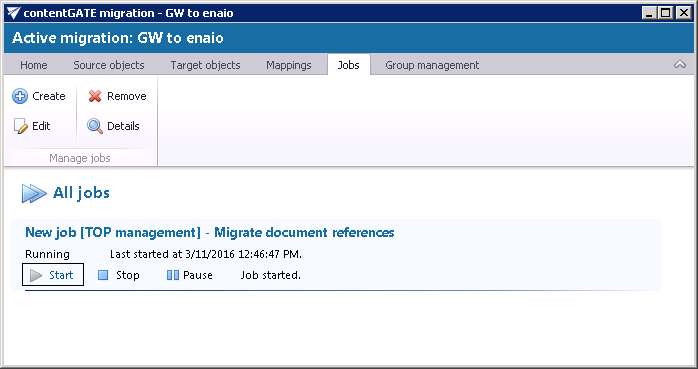Viewport: 698px width, 369px height.
Task: Click the 'Job started.' message
Action: pos(271,275)
